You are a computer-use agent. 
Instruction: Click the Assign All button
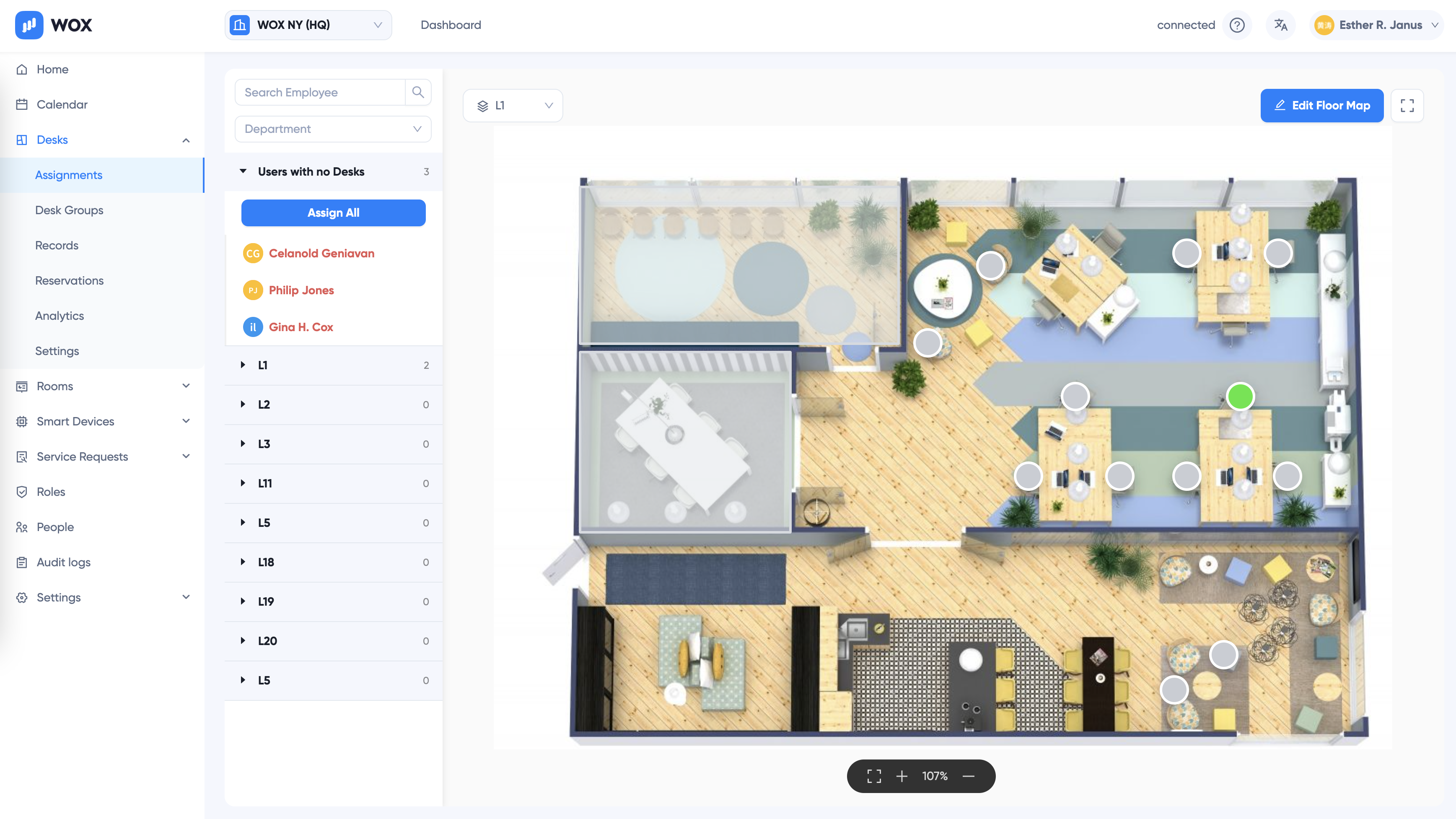coord(333,213)
